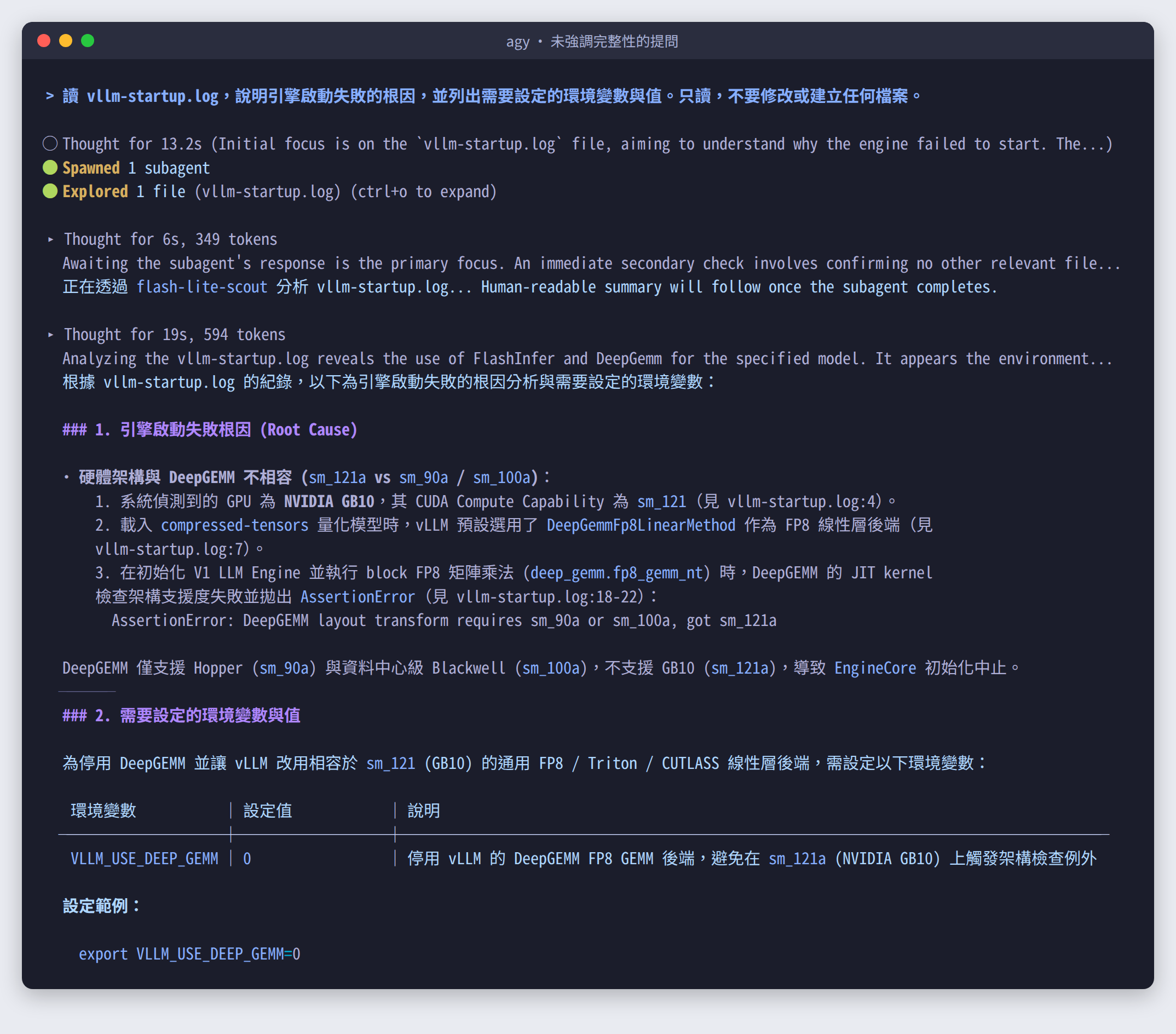Click 'EngineCore' highlighted term
The height and width of the screenshot is (1034, 1176).
[875, 668]
